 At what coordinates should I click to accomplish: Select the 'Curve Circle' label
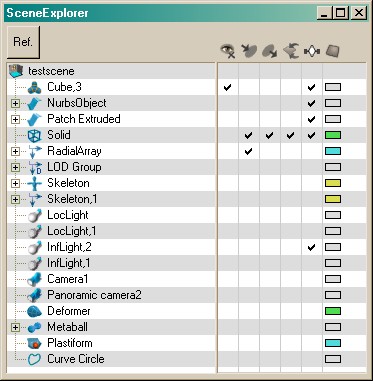tap(76, 359)
